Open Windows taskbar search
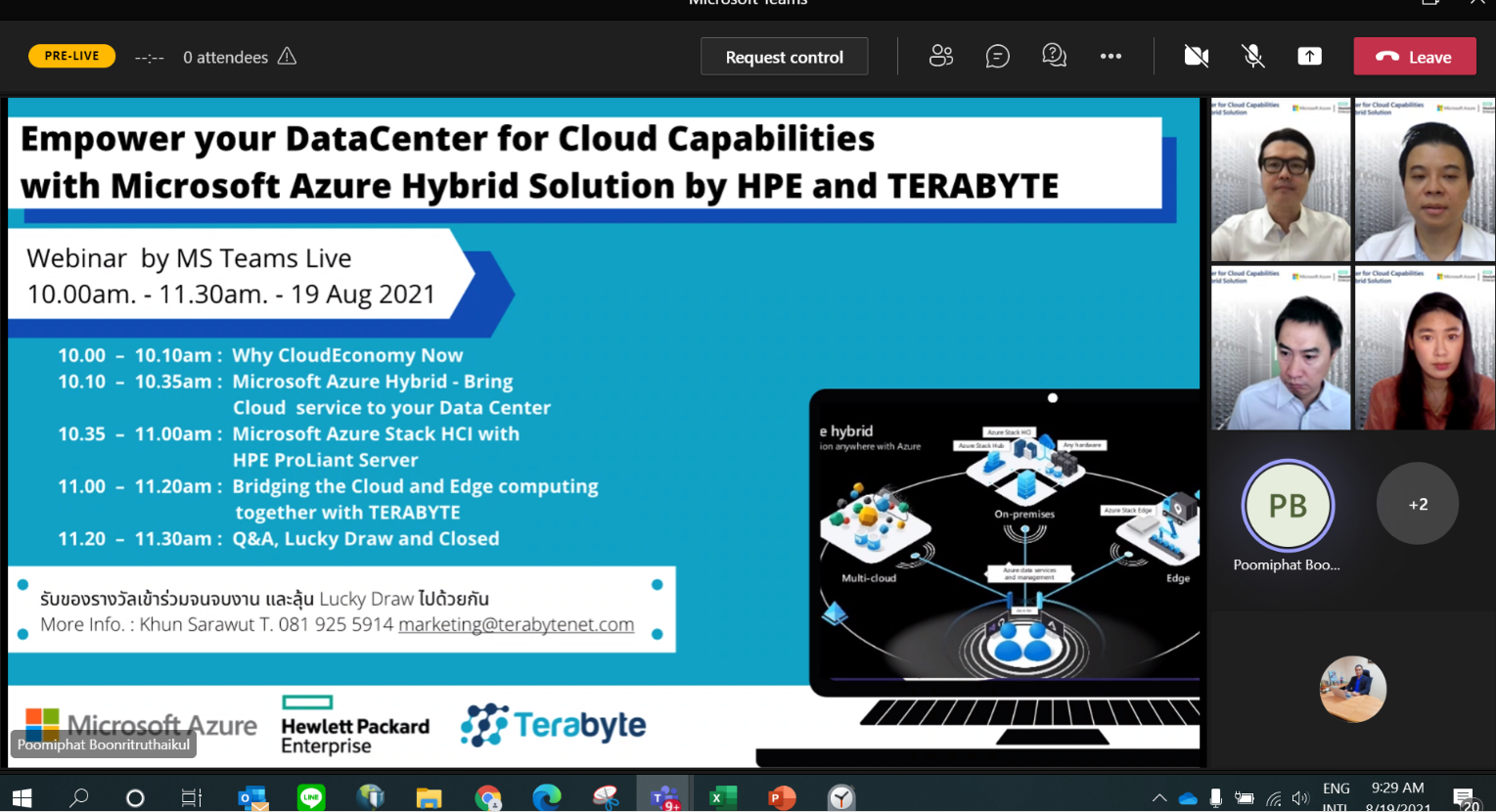This screenshot has height=812, width=1496. pyautogui.click(x=78, y=797)
